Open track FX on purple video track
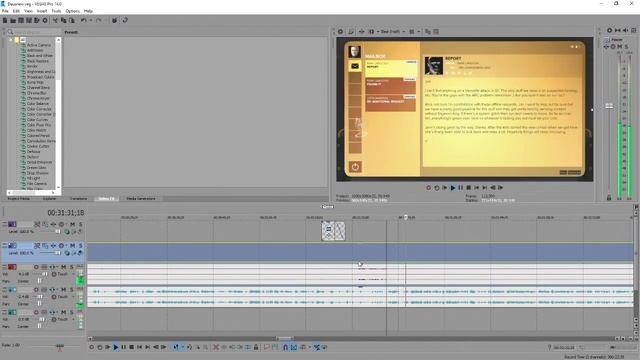 [53, 224]
